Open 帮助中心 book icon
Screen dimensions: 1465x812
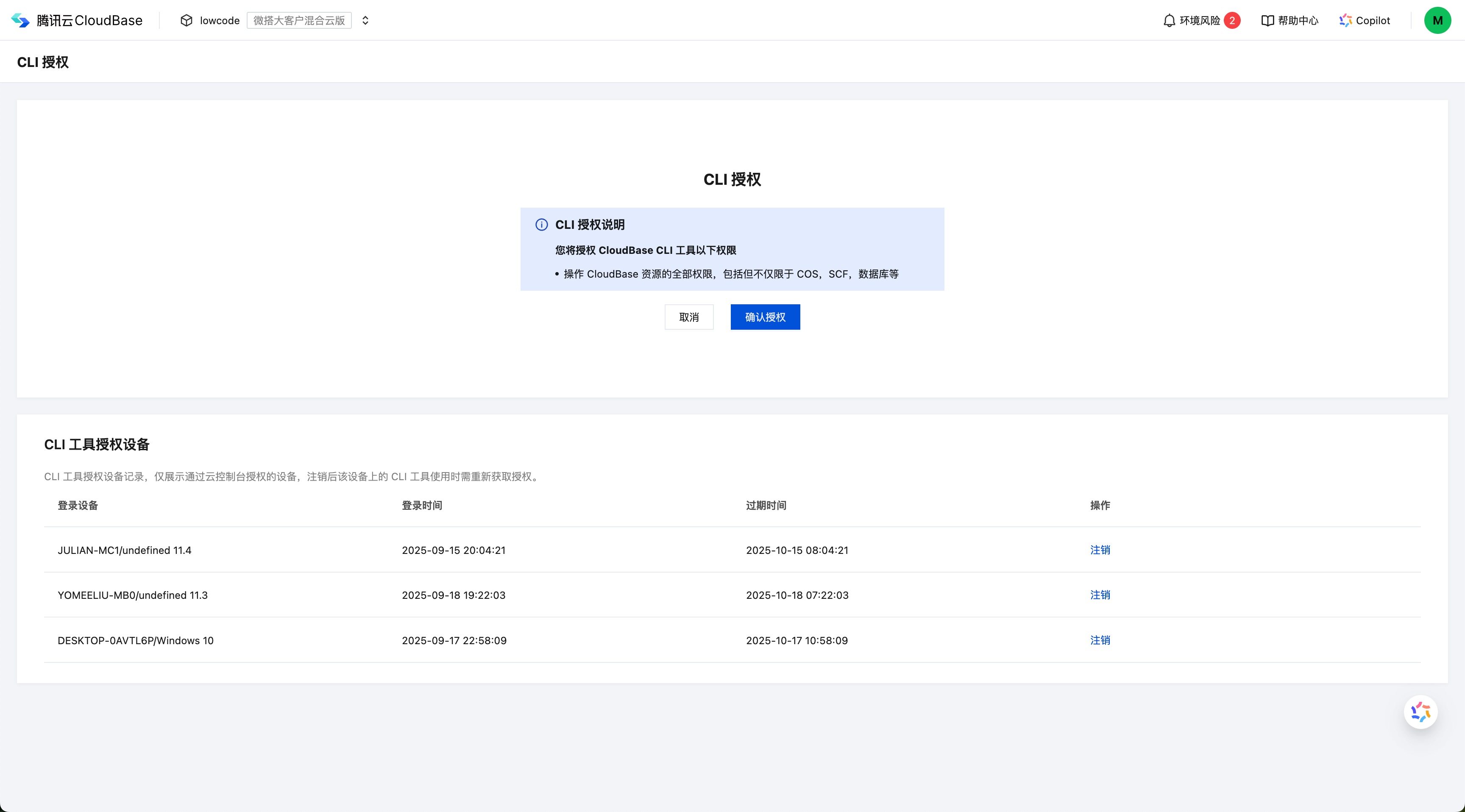click(x=1267, y=20)
